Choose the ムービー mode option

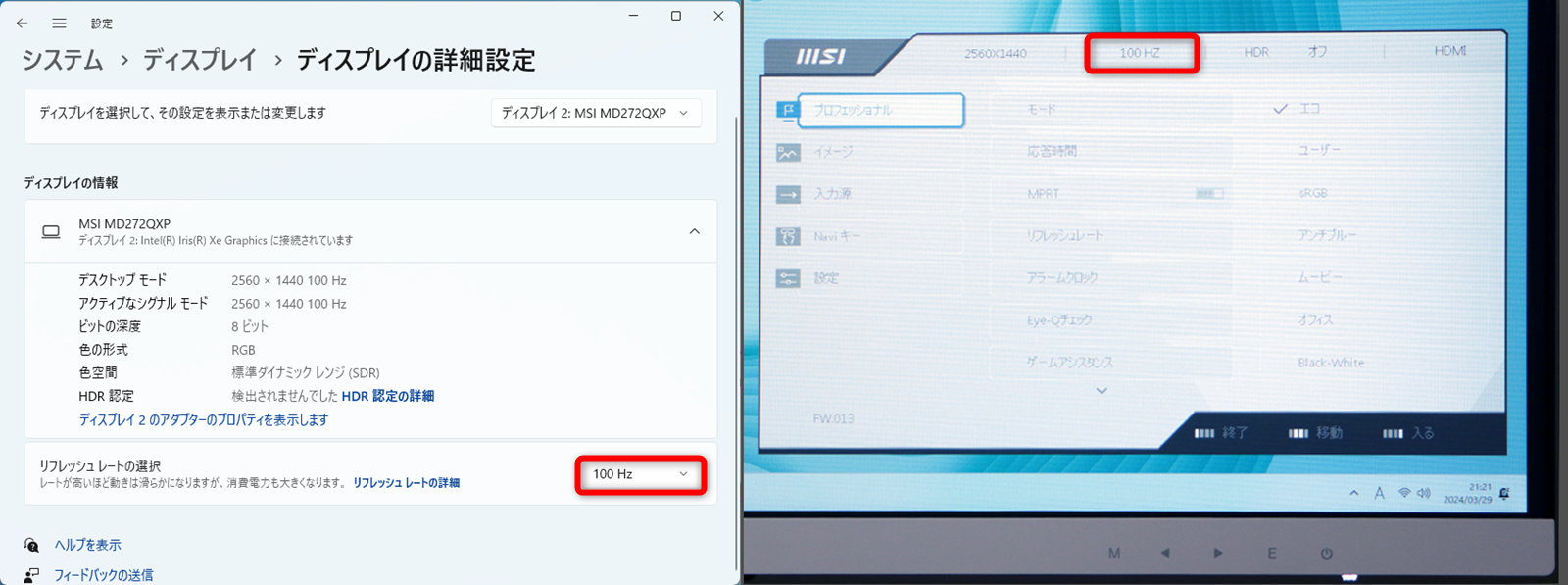click(1320, 277)
